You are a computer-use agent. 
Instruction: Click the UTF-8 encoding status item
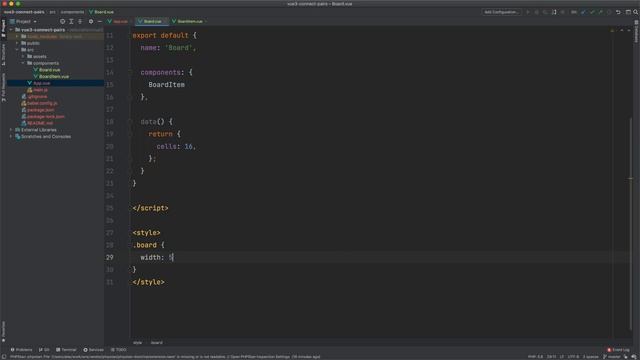(x=573, y=357)
